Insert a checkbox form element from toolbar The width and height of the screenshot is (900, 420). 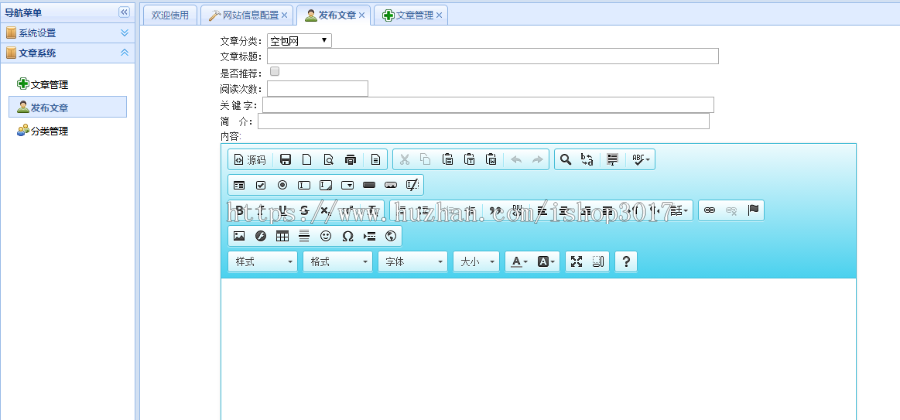coord(261,185)
